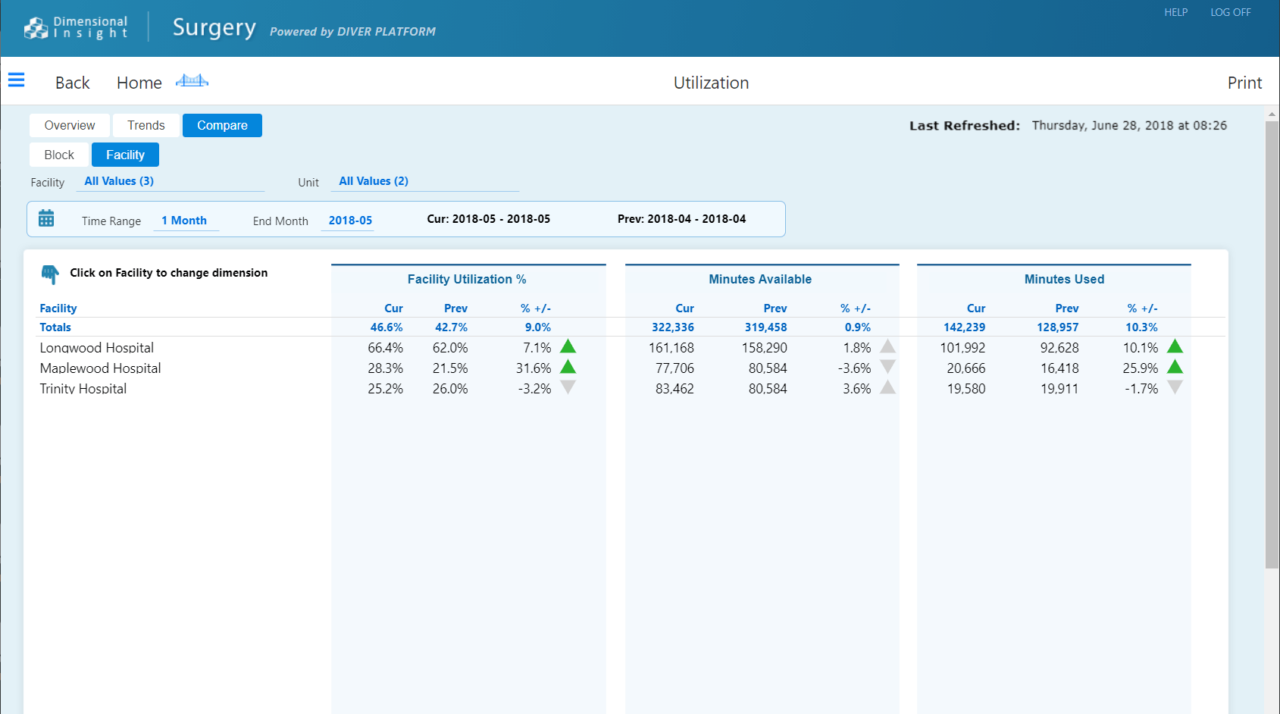
Task: Switch to the Overview tab
Action: (69, 125)
